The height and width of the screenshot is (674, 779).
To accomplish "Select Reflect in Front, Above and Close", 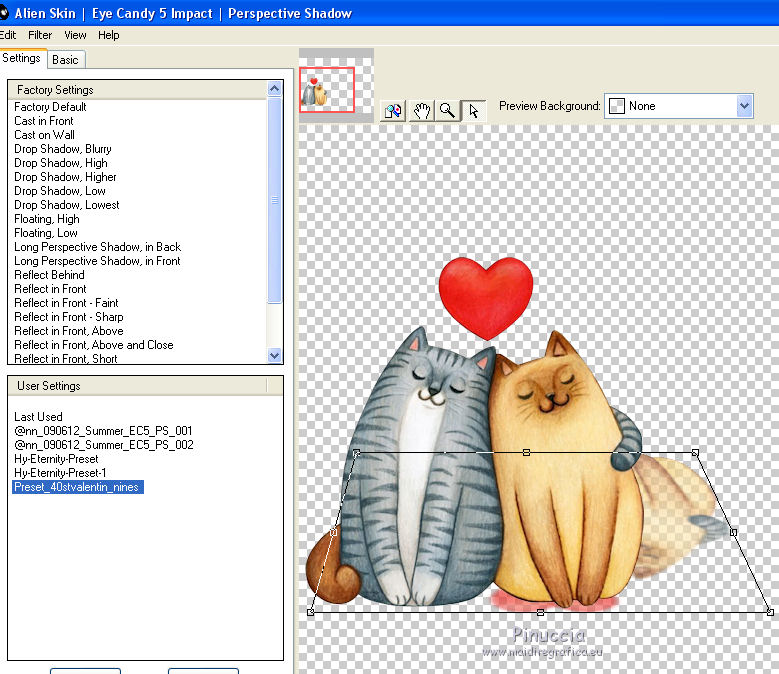I will click(93, 345).
